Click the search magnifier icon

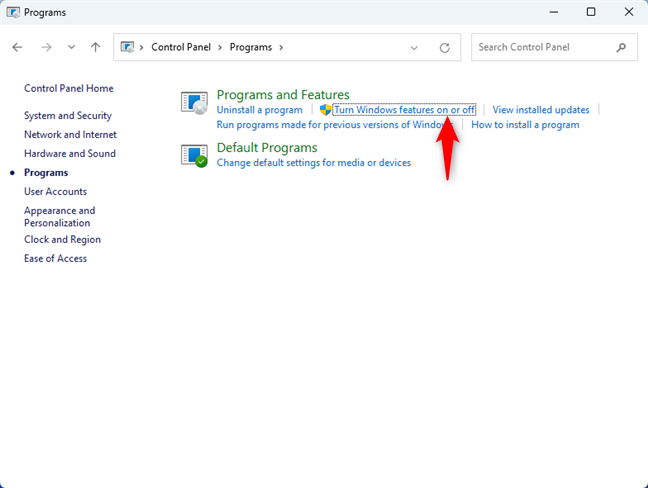(x=621, y=48)
